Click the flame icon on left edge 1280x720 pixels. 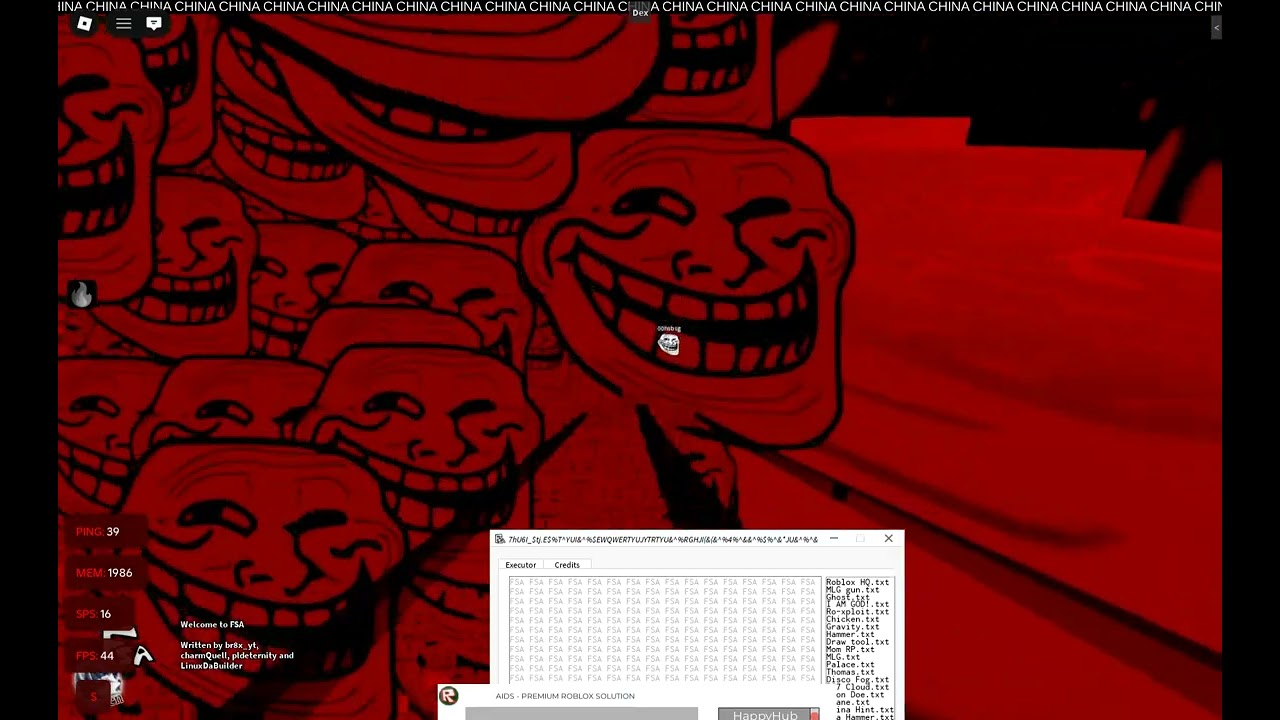pyautogui.click(x=82, y=294)
